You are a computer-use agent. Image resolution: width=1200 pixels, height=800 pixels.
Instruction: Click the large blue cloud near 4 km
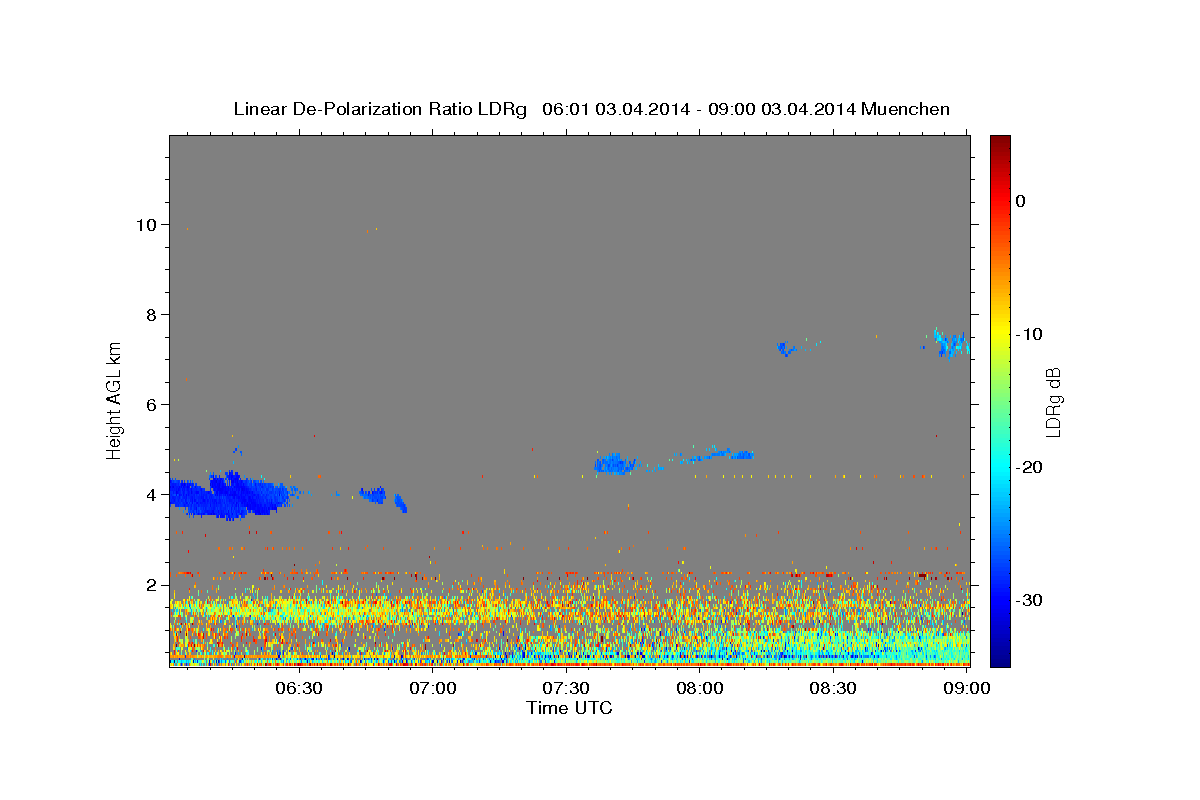tap(230, 495)
